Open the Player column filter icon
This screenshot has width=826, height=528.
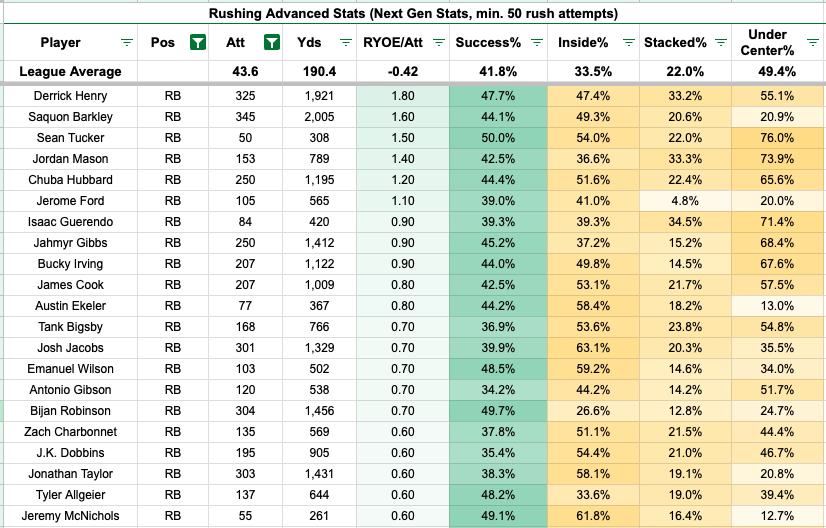coord(127,43)
